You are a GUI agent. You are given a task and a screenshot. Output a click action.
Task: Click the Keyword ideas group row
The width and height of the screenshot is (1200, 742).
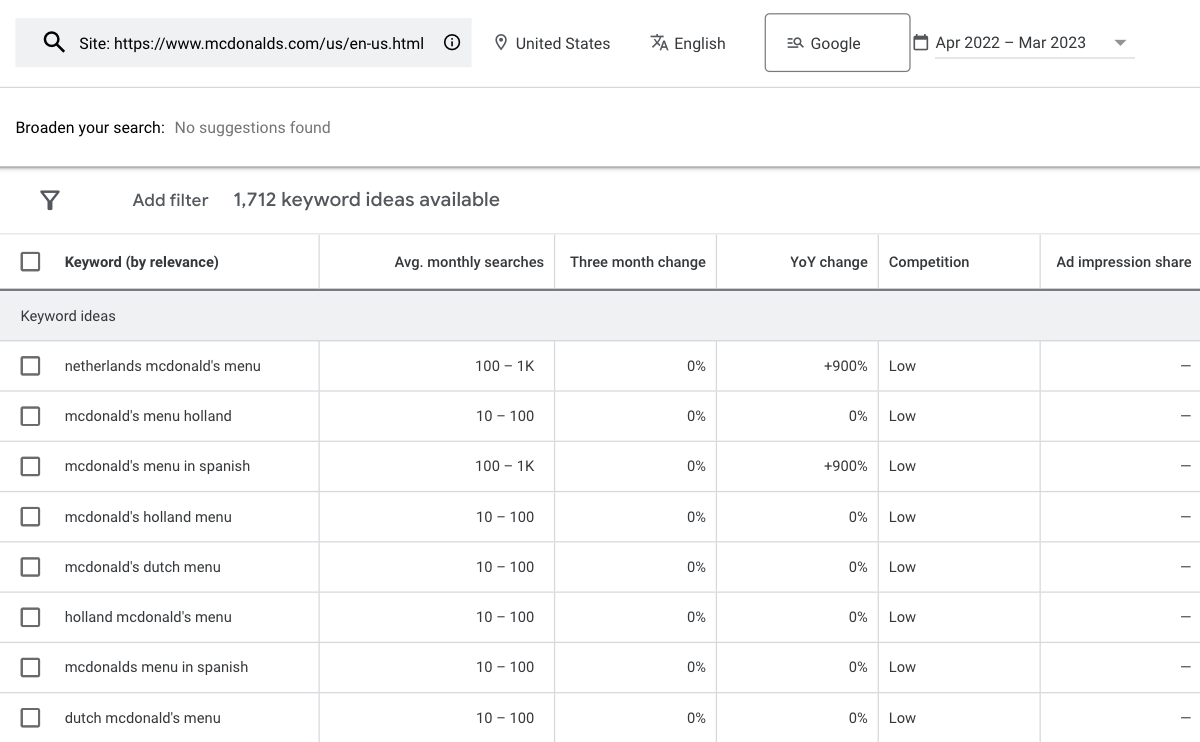point(600,316)
